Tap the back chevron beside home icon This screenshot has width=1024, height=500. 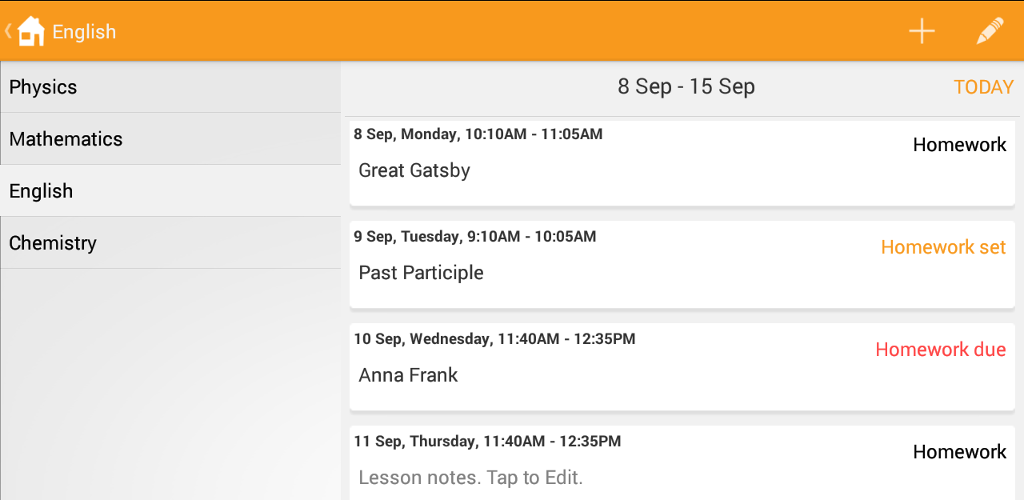click(8, 30)
